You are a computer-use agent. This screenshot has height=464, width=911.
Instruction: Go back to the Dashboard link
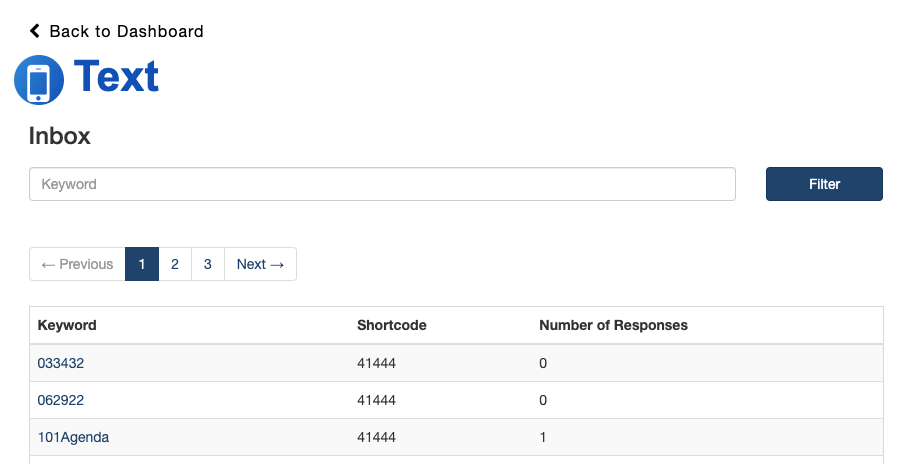126,31
